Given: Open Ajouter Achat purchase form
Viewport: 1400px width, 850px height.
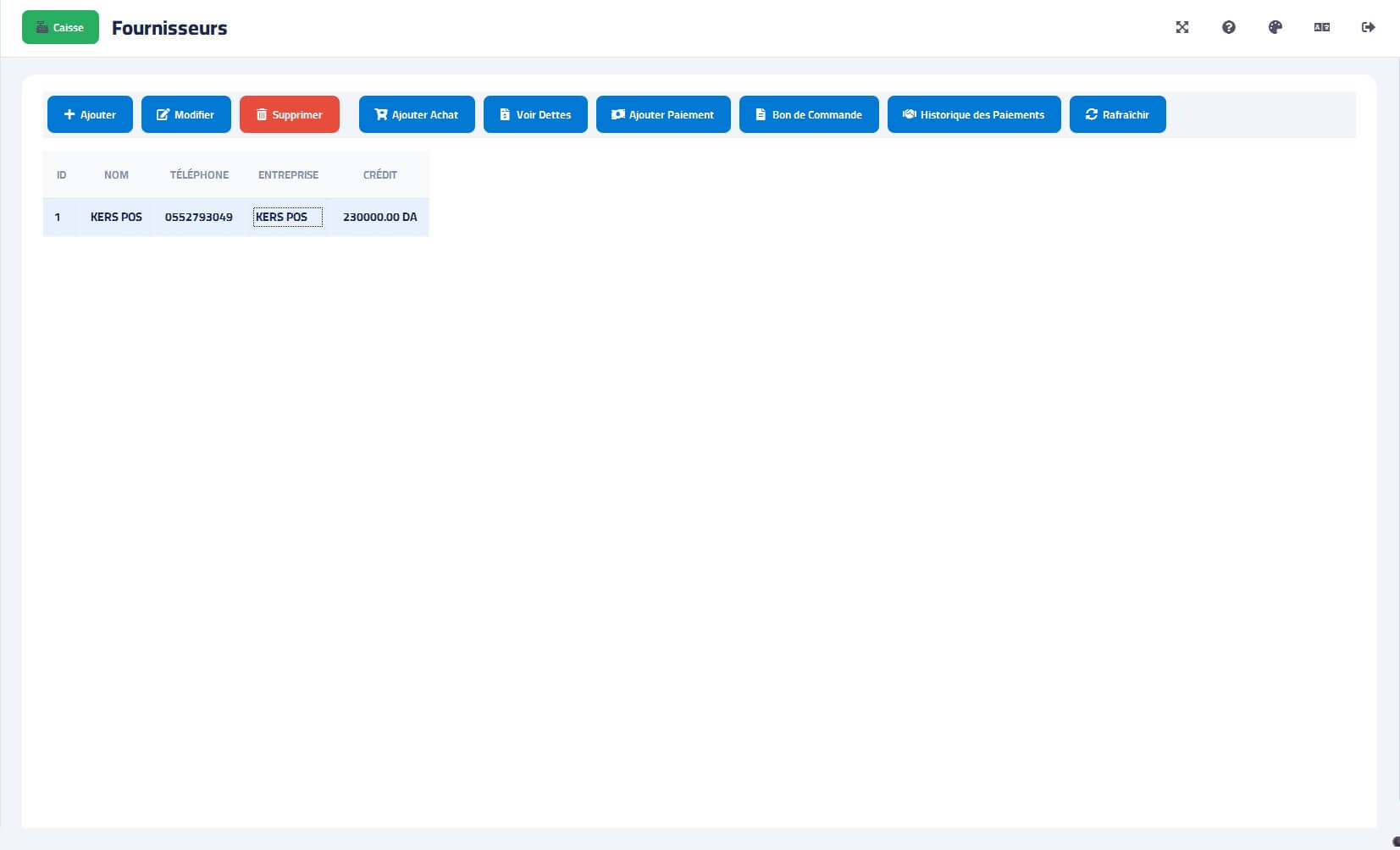Looking at the screenshot, I should 416,114.
